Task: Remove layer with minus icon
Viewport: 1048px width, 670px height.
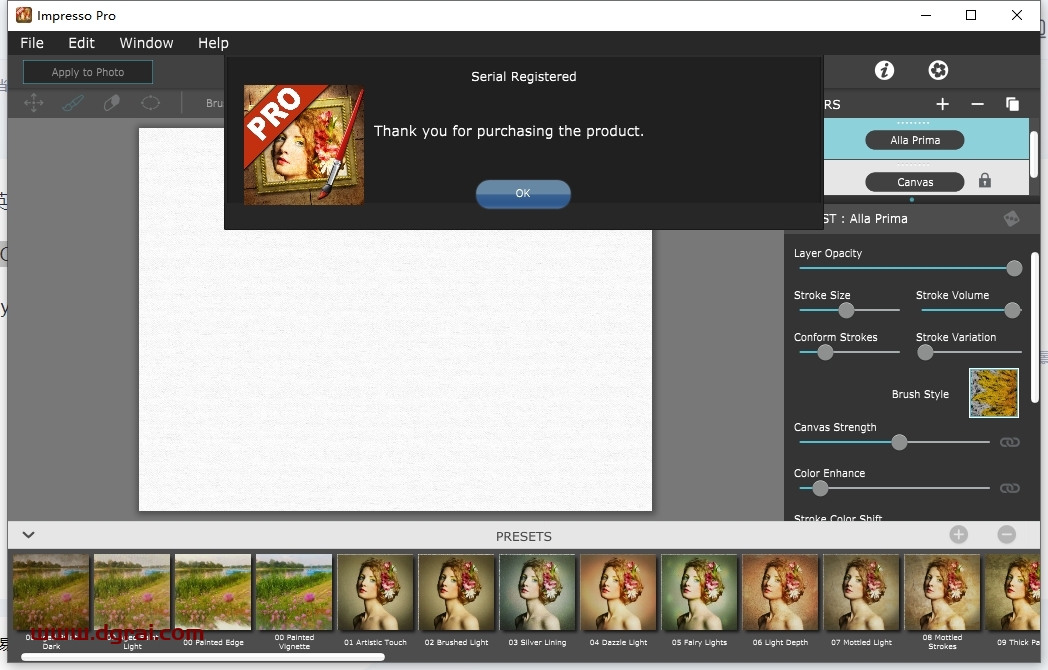Action: [x=977, y=104]
